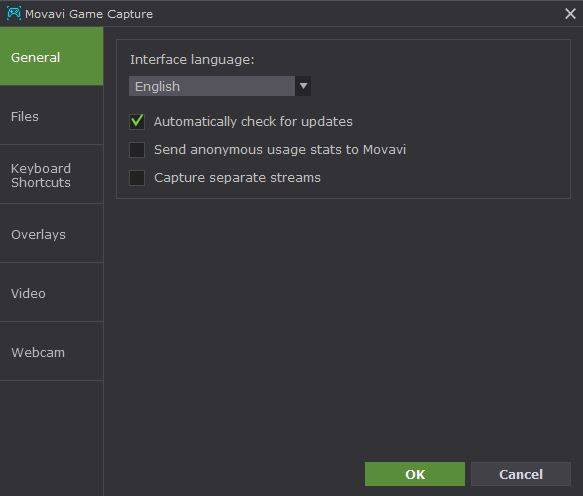This screenshot has height=496, width=583.
Task: Open the Interface language combo box showing English
Action: [220, 86]
